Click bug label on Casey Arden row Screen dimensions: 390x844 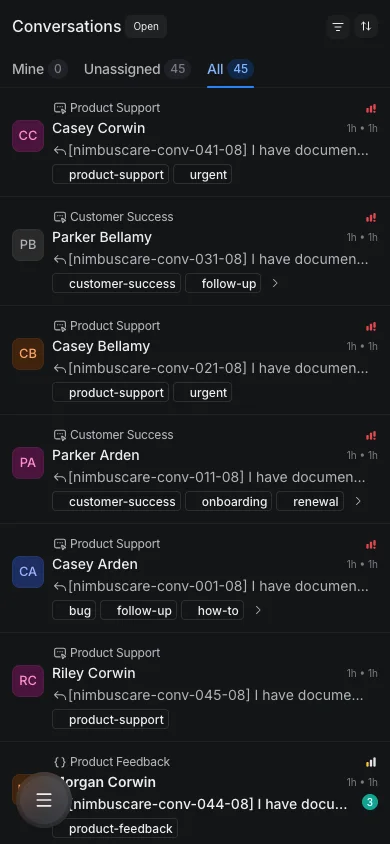tap(74, 610)
